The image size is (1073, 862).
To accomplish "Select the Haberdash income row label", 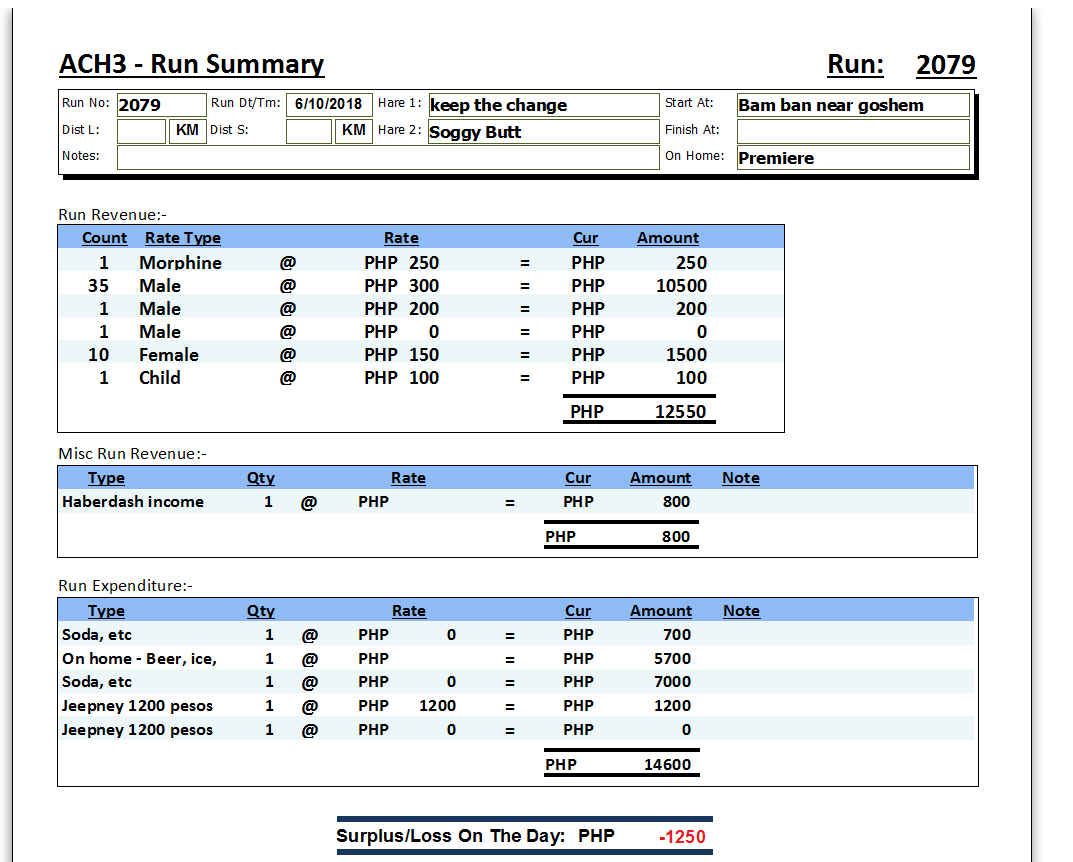I will coord(133,502).
